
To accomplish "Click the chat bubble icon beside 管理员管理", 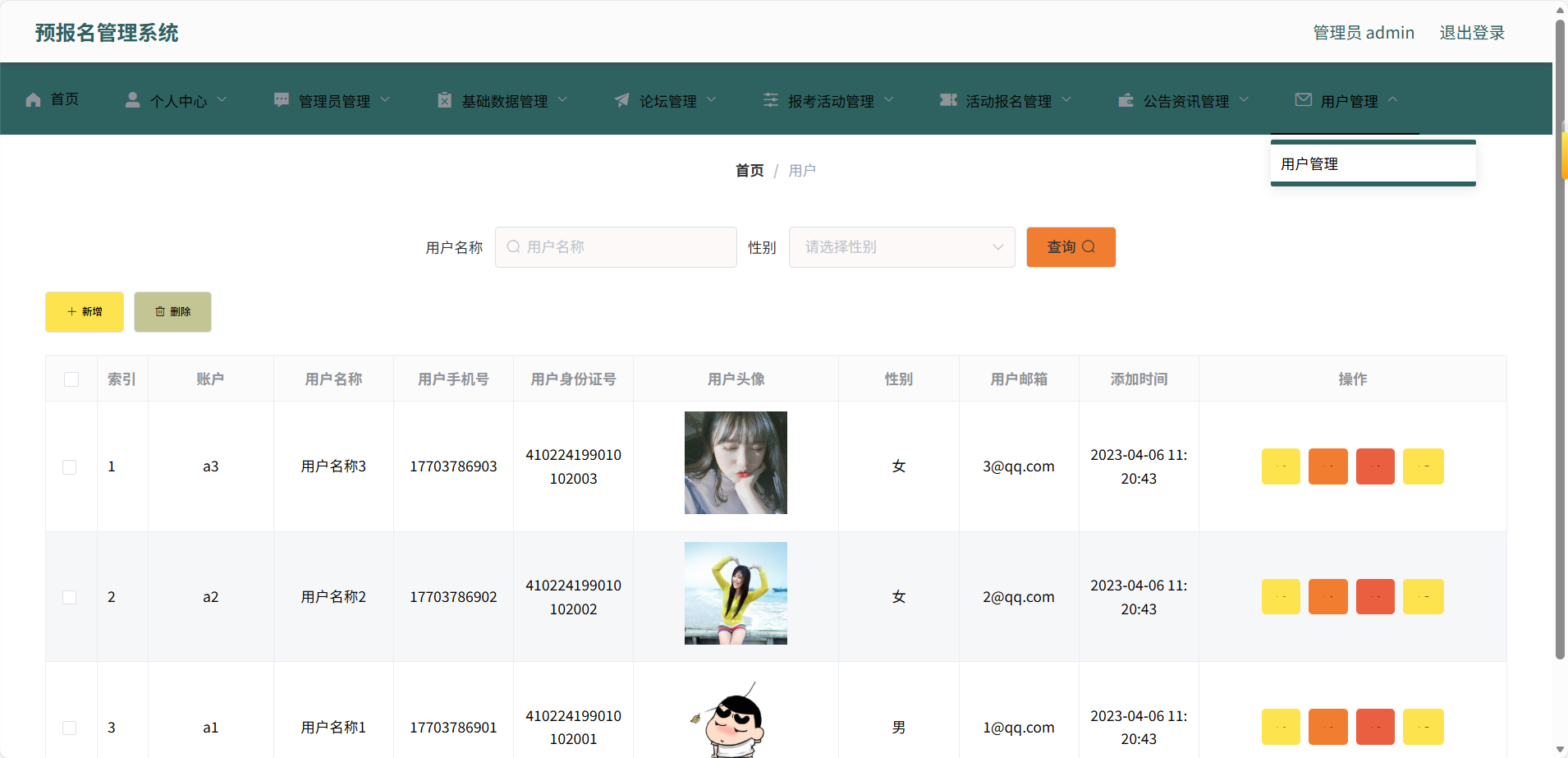I will click(282, 100).
